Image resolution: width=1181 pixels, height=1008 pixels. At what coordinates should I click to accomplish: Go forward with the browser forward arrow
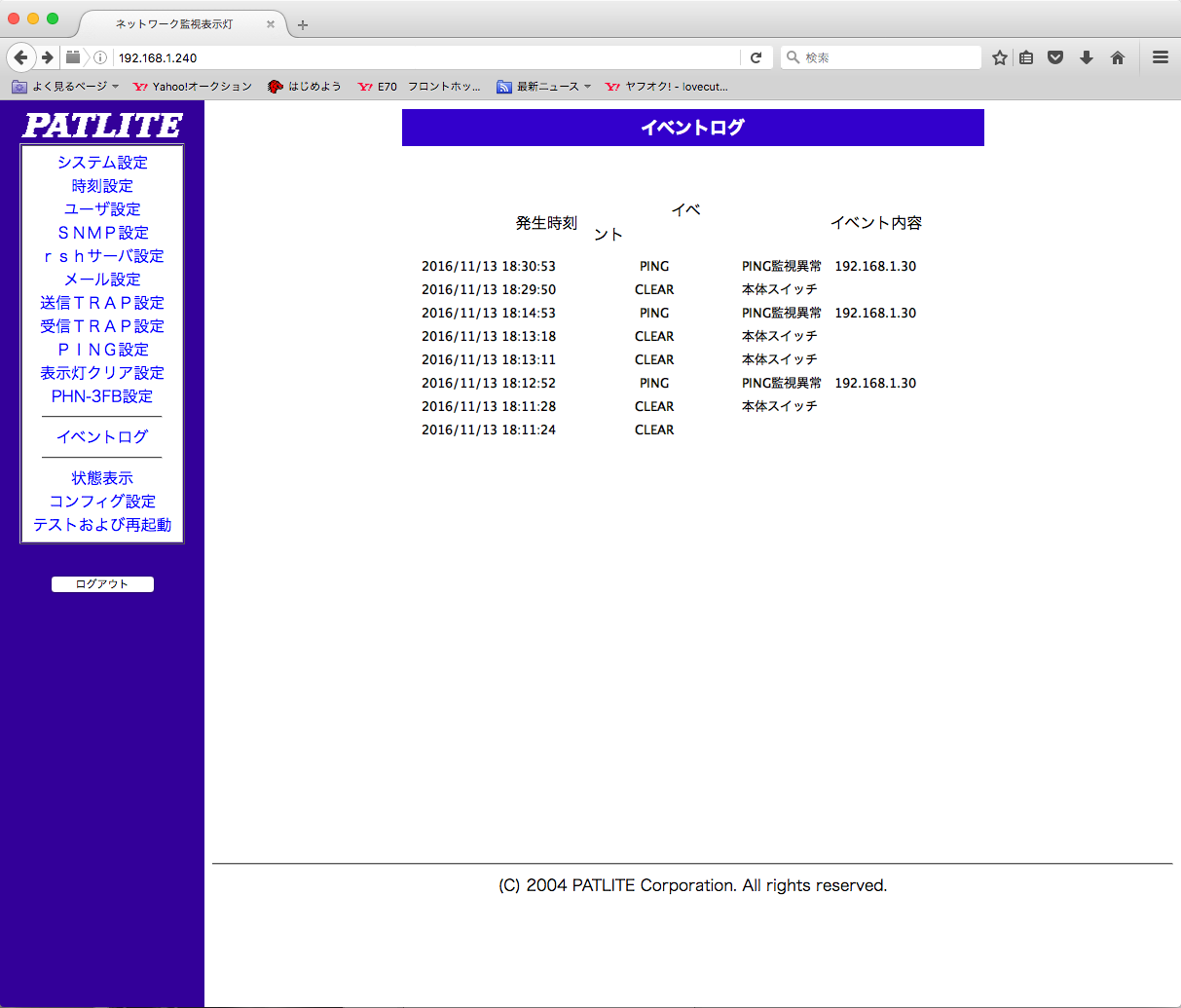47,57
